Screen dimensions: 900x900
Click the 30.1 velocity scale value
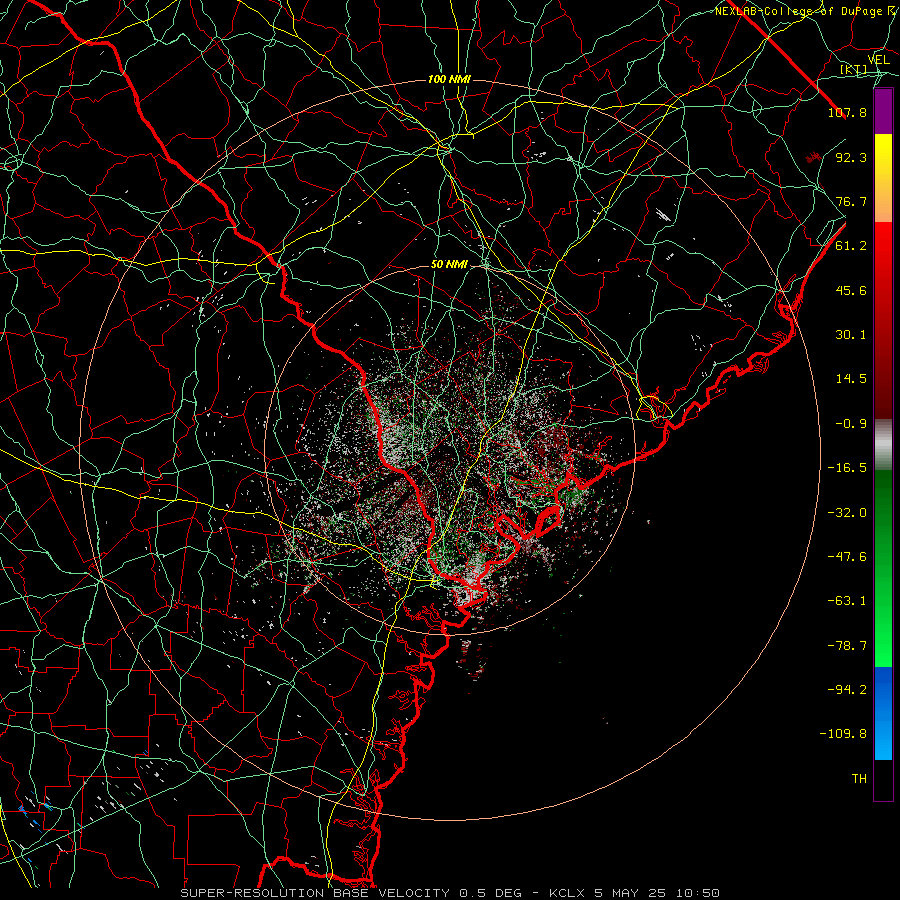(851, 335)
